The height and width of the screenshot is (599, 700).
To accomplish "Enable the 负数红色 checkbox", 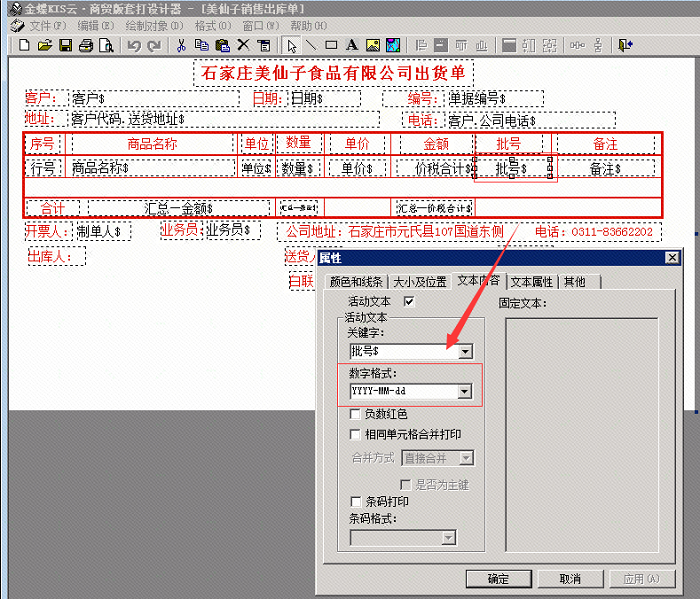I will tap(355, 414).
